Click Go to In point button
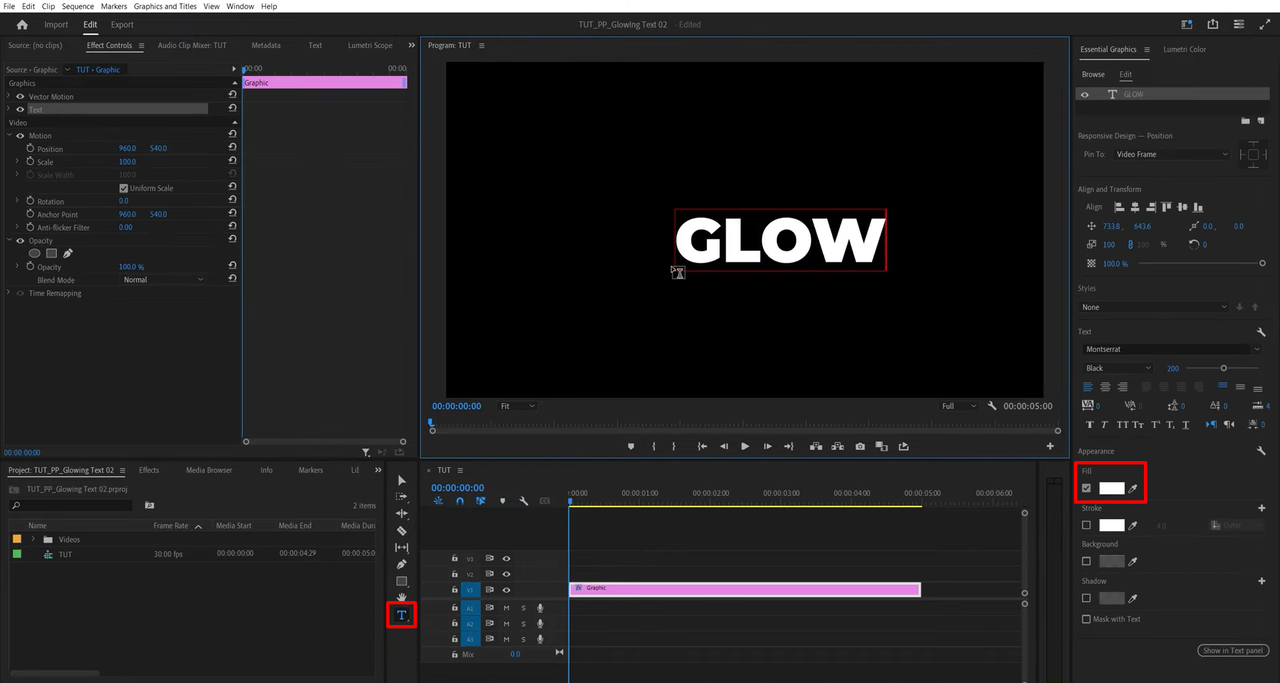Viewport: 1280px width, 683px height. (x=702, y=446)
